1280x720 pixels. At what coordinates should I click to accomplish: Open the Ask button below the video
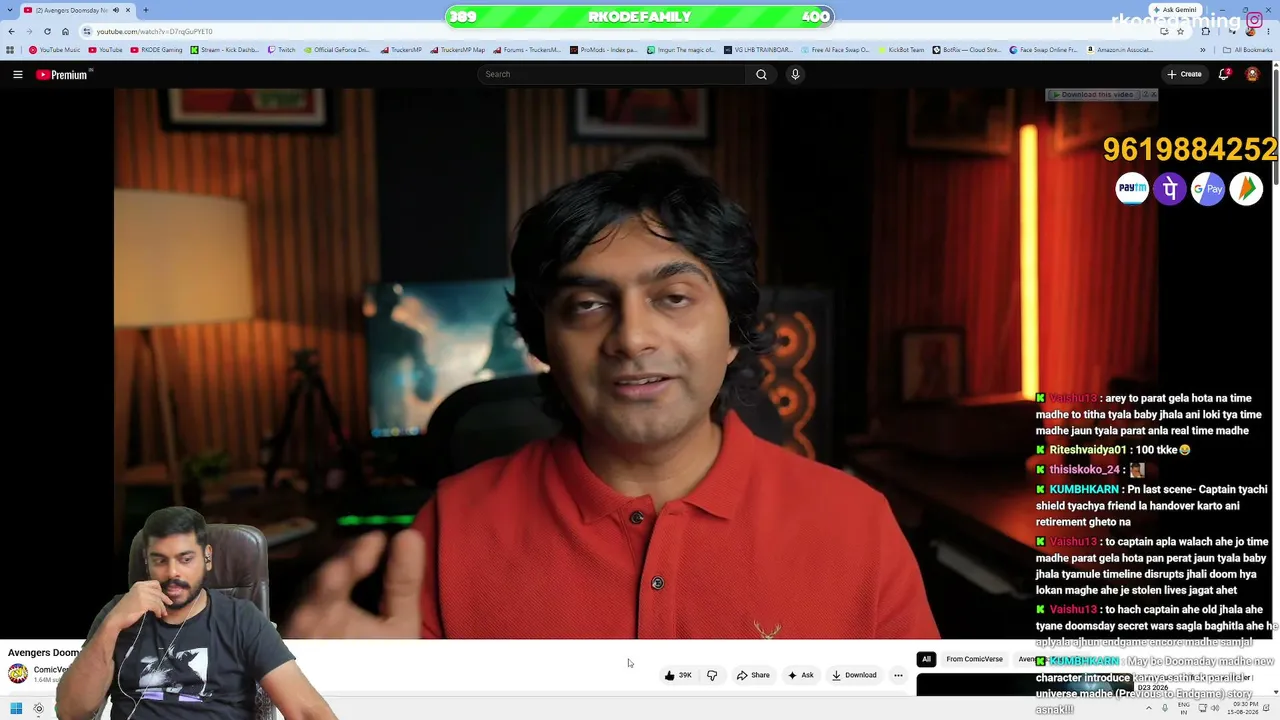(x=800, y=675)
